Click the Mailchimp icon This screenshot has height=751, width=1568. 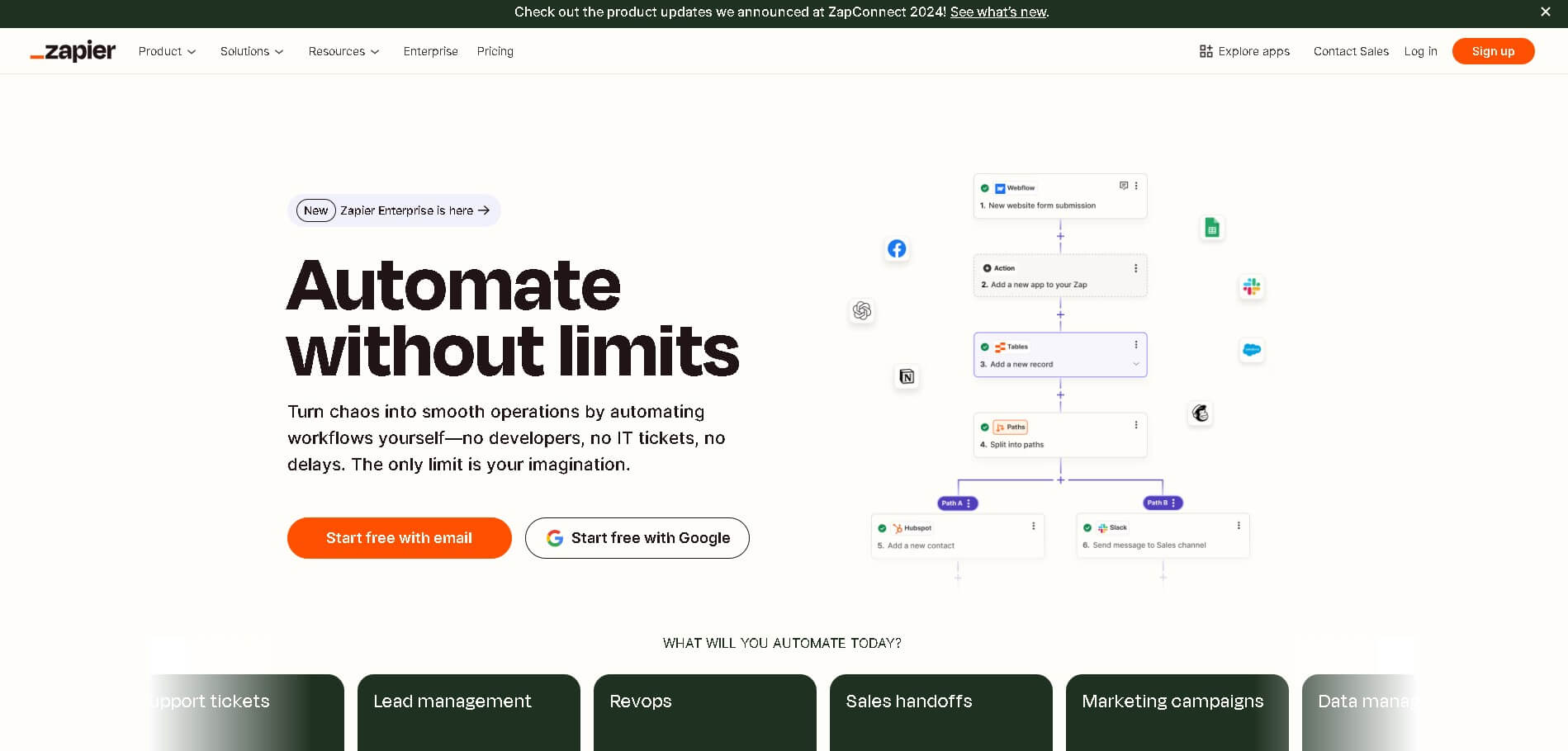1201,413
